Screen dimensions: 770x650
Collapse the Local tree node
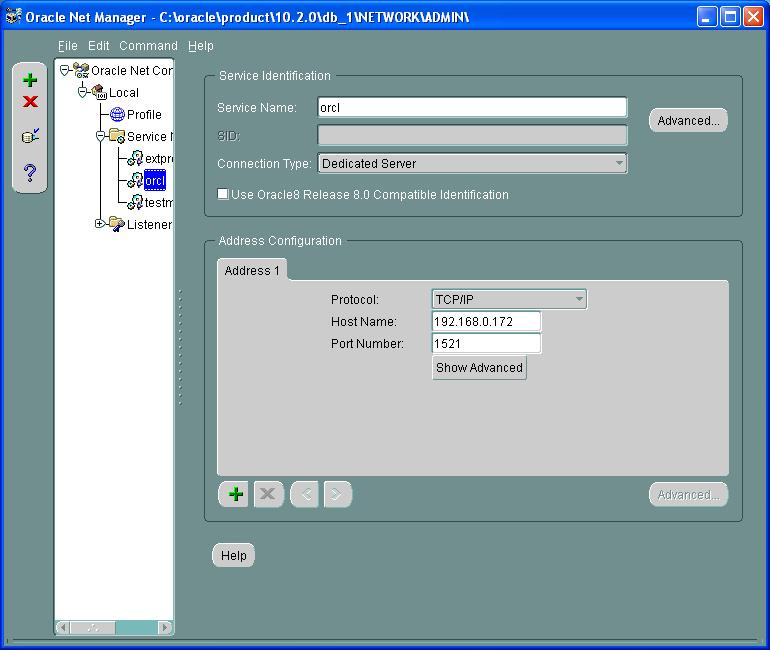(x=82, y=92)
